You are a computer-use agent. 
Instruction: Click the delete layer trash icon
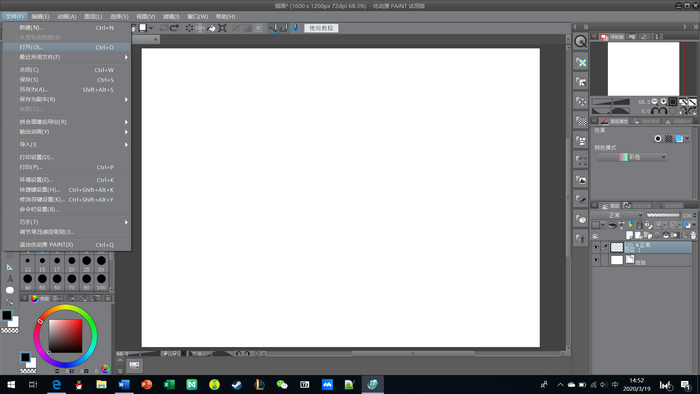pos(693,235)
